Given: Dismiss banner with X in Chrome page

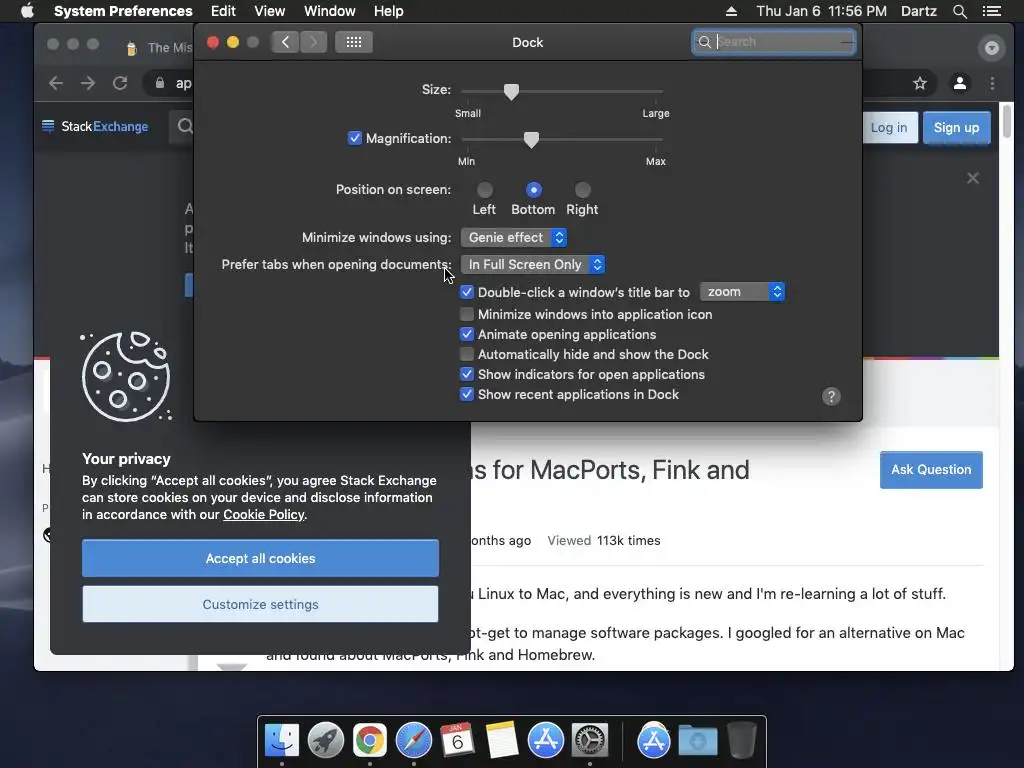Looking at the screenshot, I should coord(972,178).
